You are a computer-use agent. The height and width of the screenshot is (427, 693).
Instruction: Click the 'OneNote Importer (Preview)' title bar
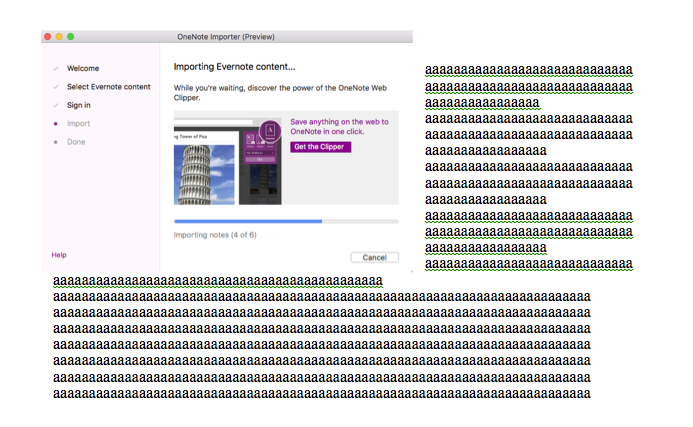pyautogui.click(x=226, y=37)
